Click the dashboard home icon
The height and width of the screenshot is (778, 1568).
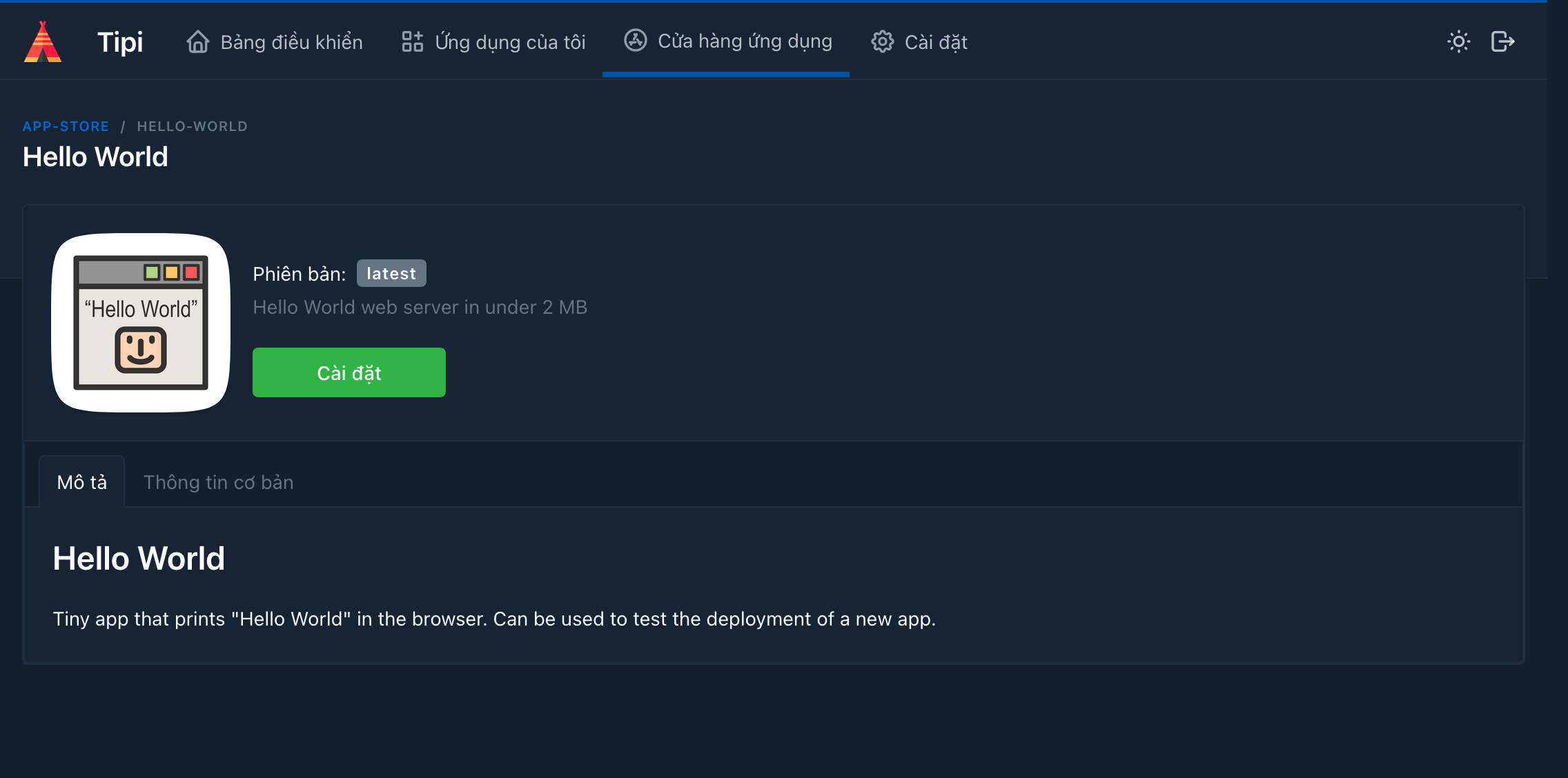coord(198,42)
